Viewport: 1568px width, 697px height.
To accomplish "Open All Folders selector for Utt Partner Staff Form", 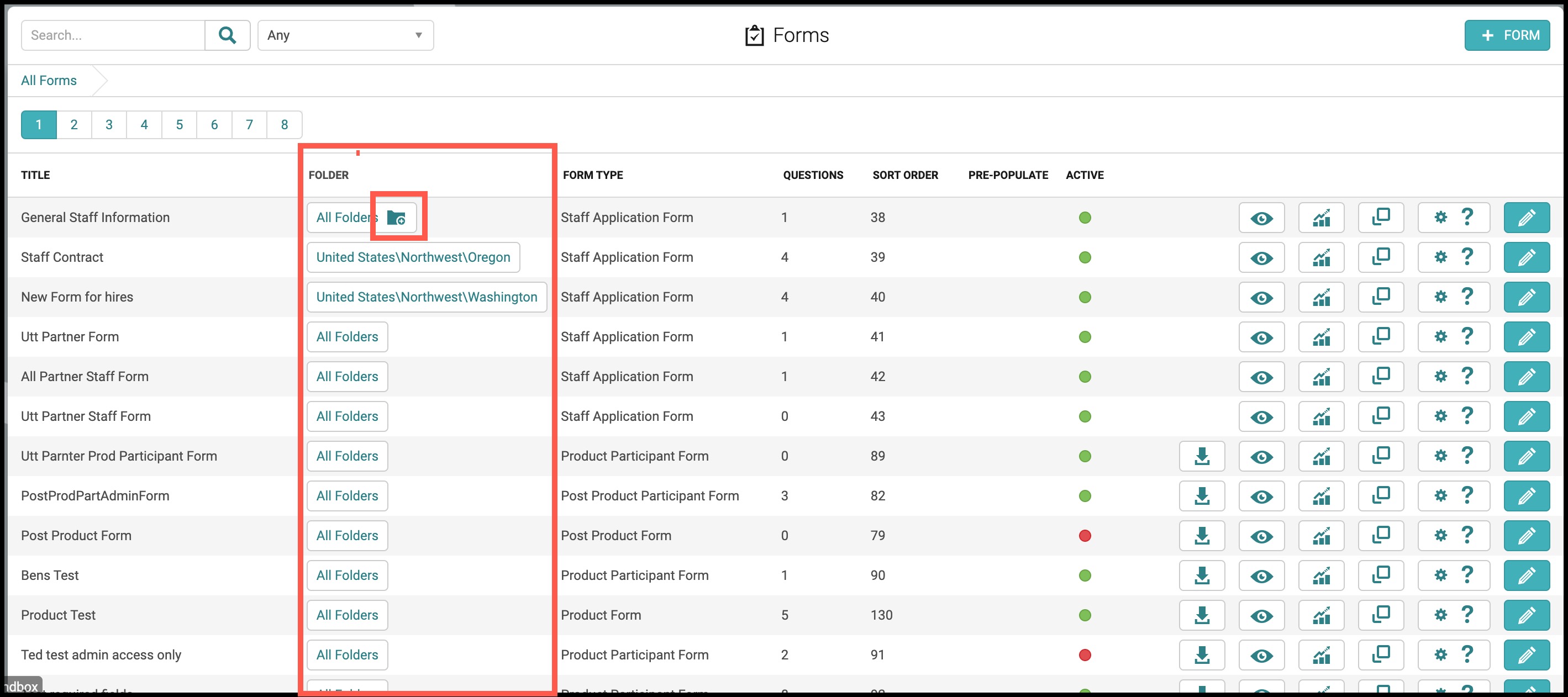I will pos(347,416).
